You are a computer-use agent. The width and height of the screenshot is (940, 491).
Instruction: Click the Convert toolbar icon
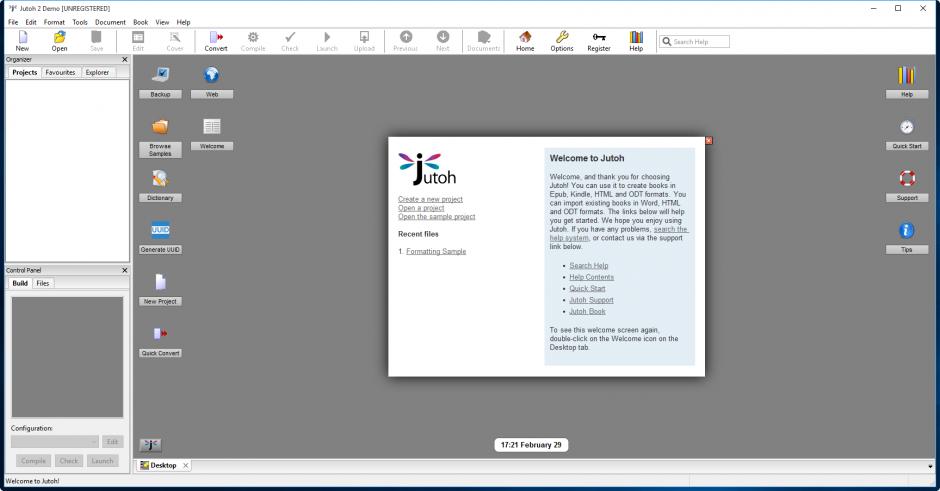point(216,41)
